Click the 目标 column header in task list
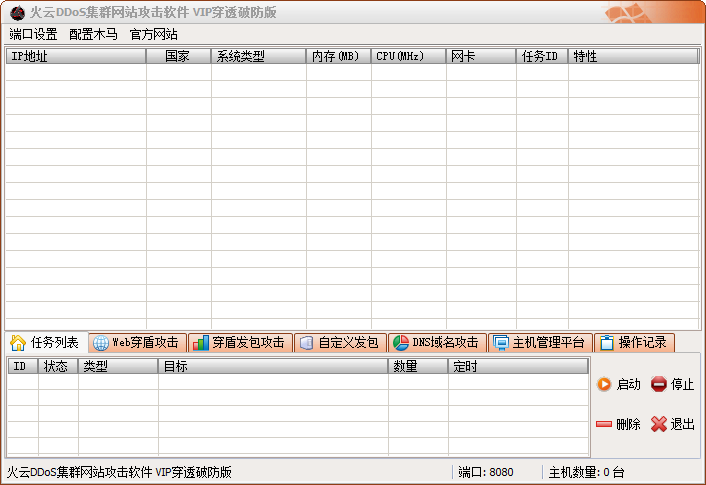This screenshot has height=485, width=706. (273, 367)
